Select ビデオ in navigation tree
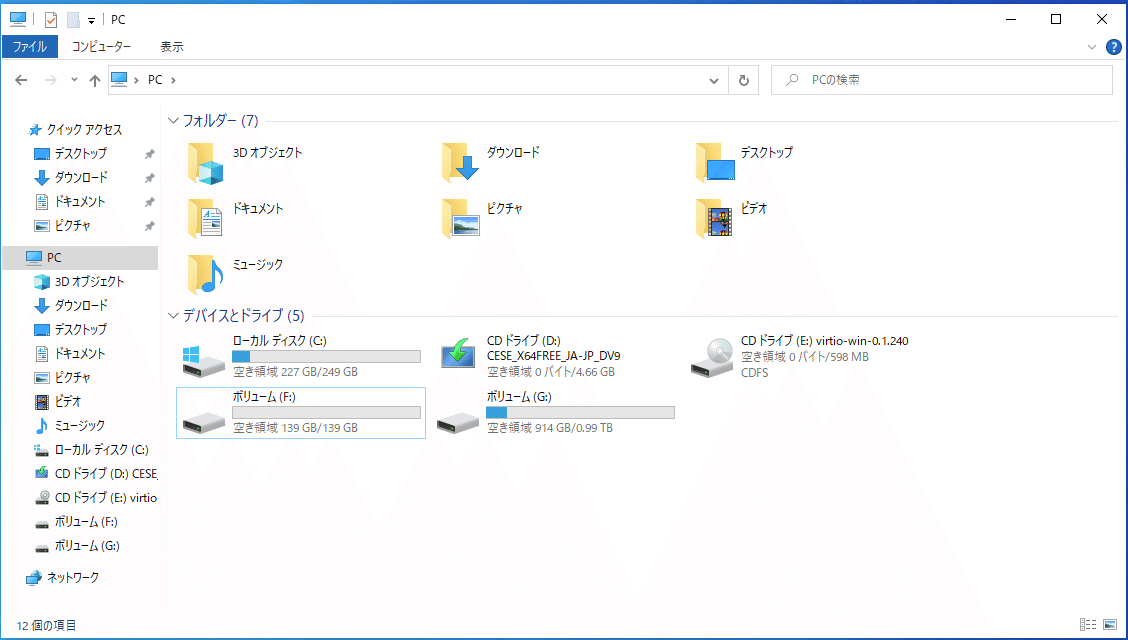Screen dimensions: 1128x640 click(68, 401)
